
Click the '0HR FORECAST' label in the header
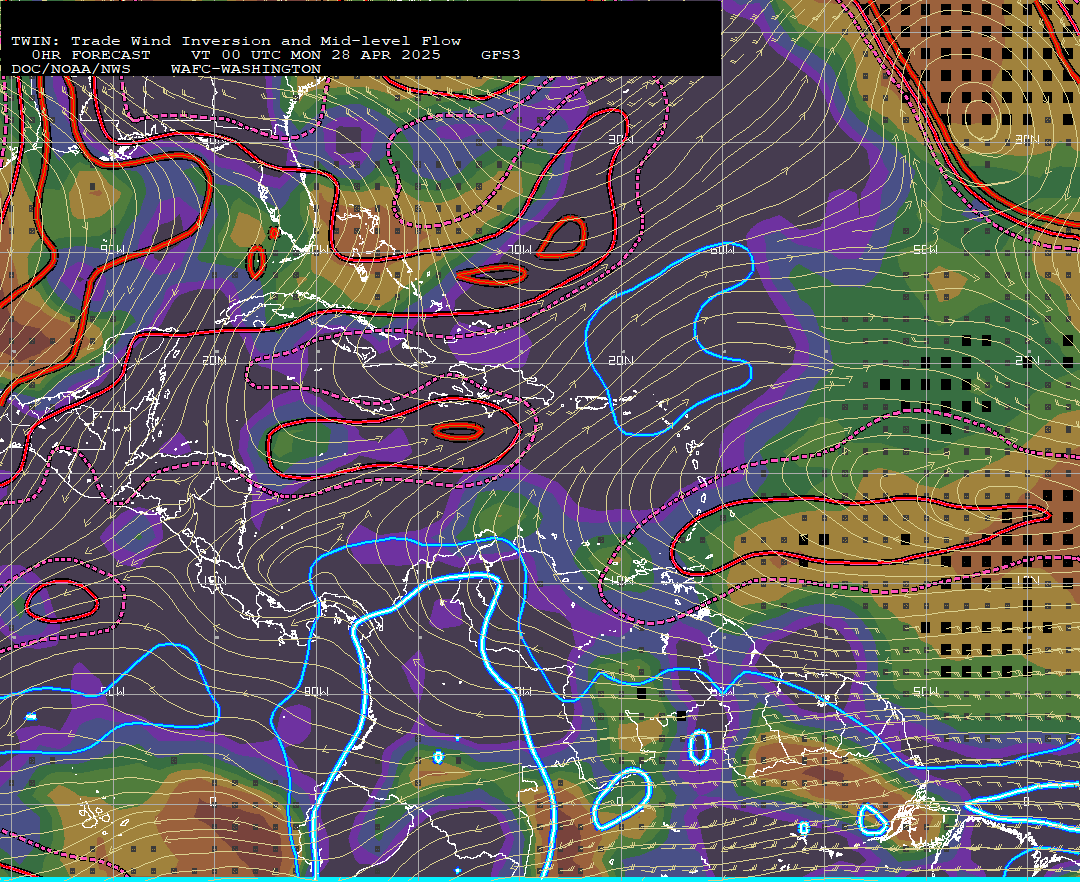click(91, 55)
